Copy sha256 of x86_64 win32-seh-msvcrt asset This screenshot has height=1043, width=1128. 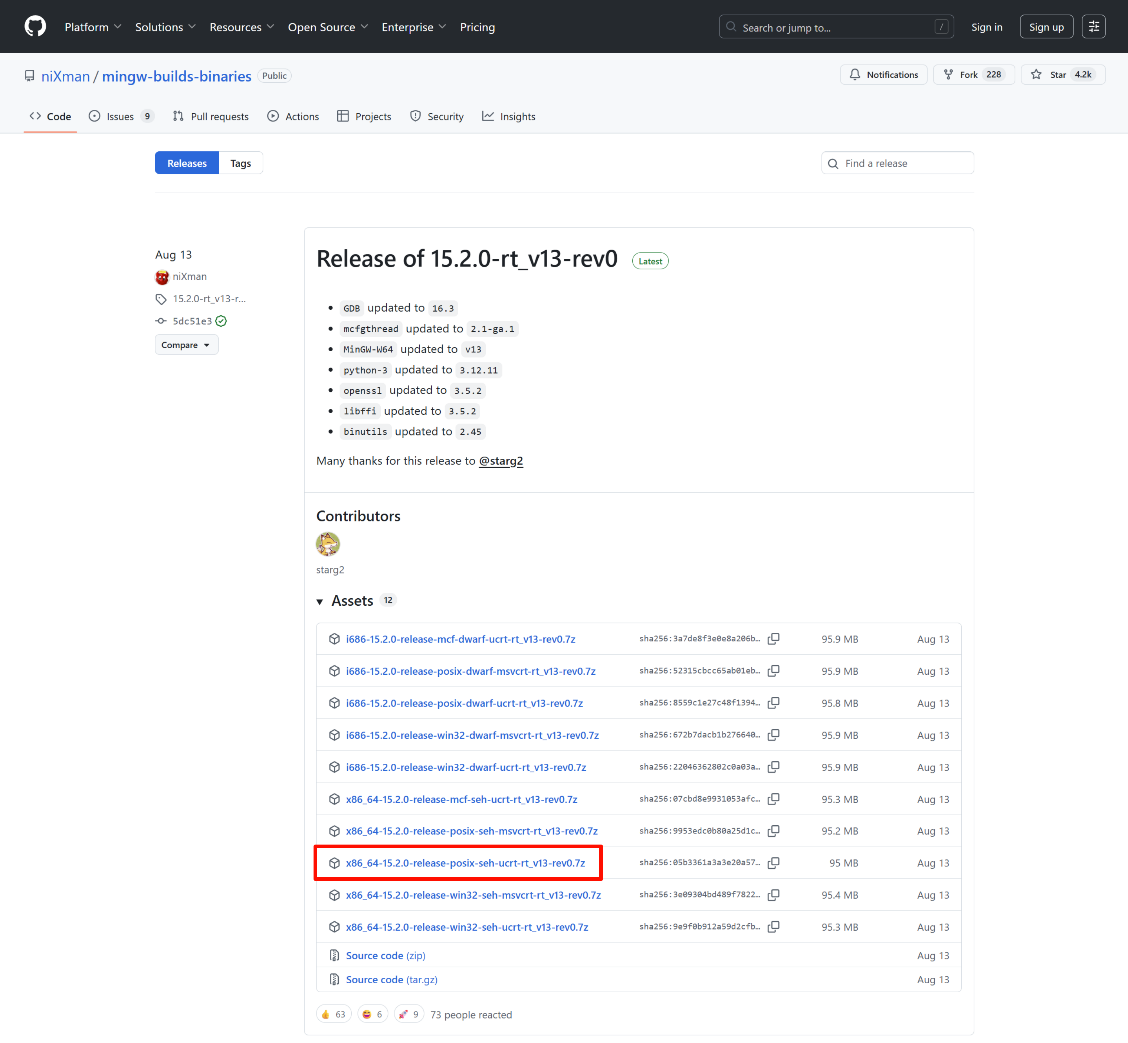pyautogui.click(x=774, y=895)
